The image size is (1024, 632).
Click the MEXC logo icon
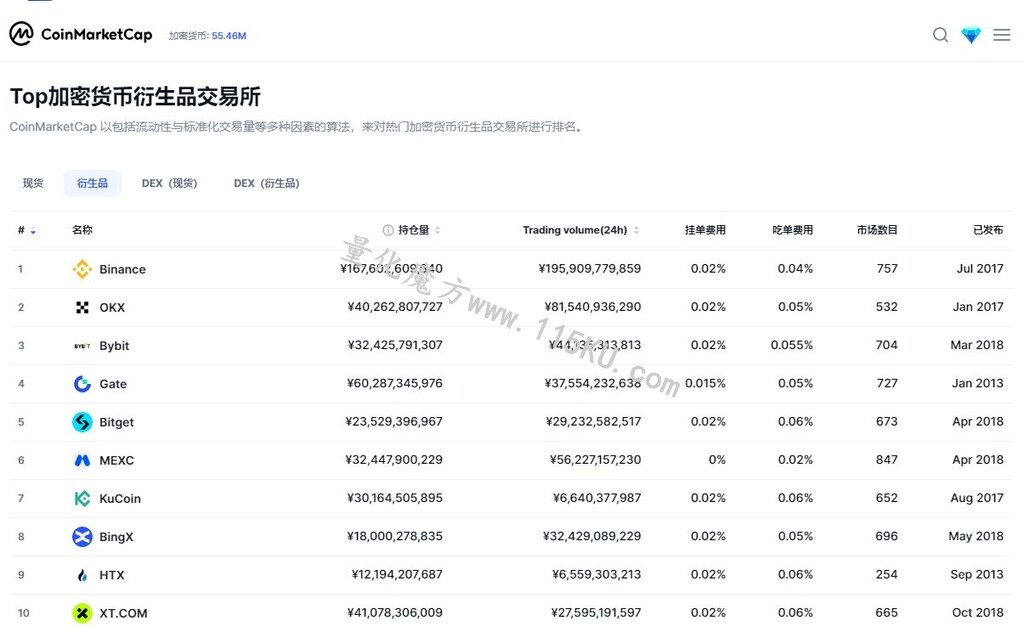82,460
